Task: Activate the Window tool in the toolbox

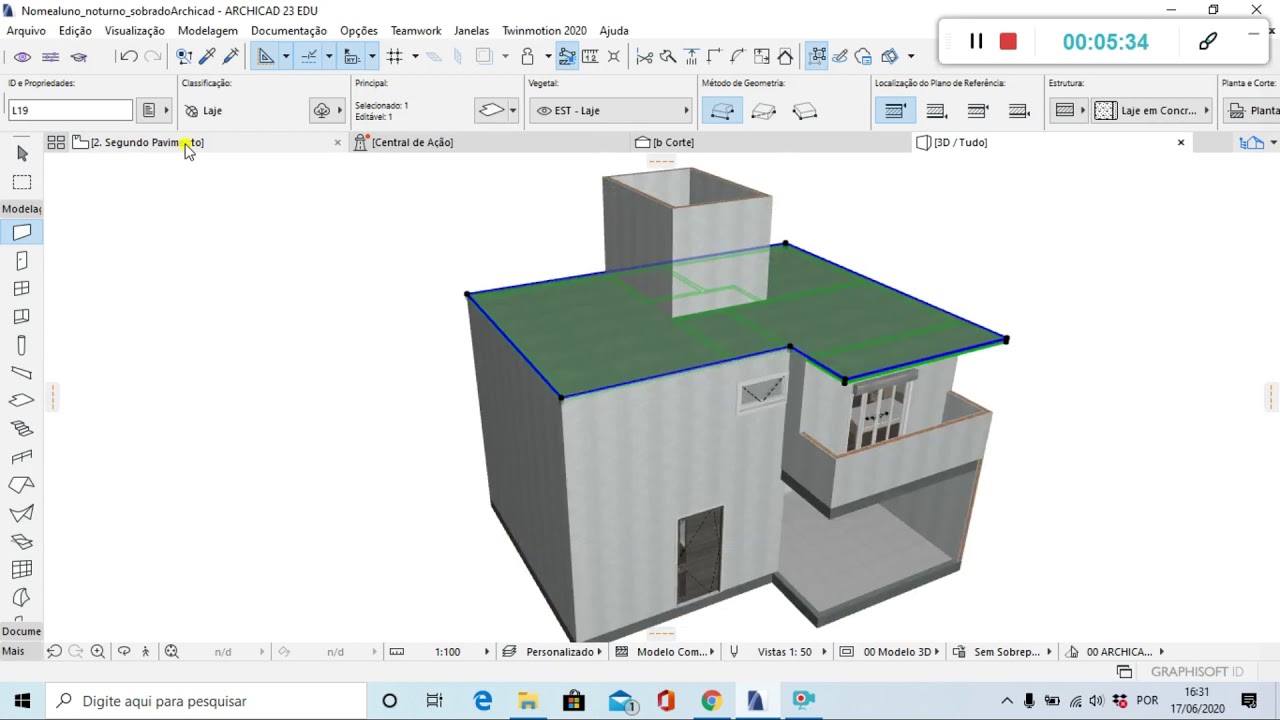Action: (22, 288)
